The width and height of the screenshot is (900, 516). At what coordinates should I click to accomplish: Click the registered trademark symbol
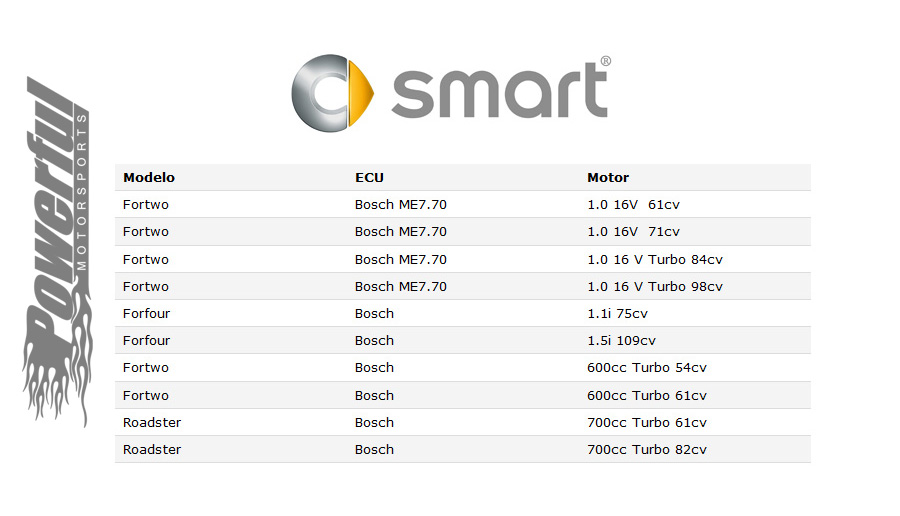point(606,61)
